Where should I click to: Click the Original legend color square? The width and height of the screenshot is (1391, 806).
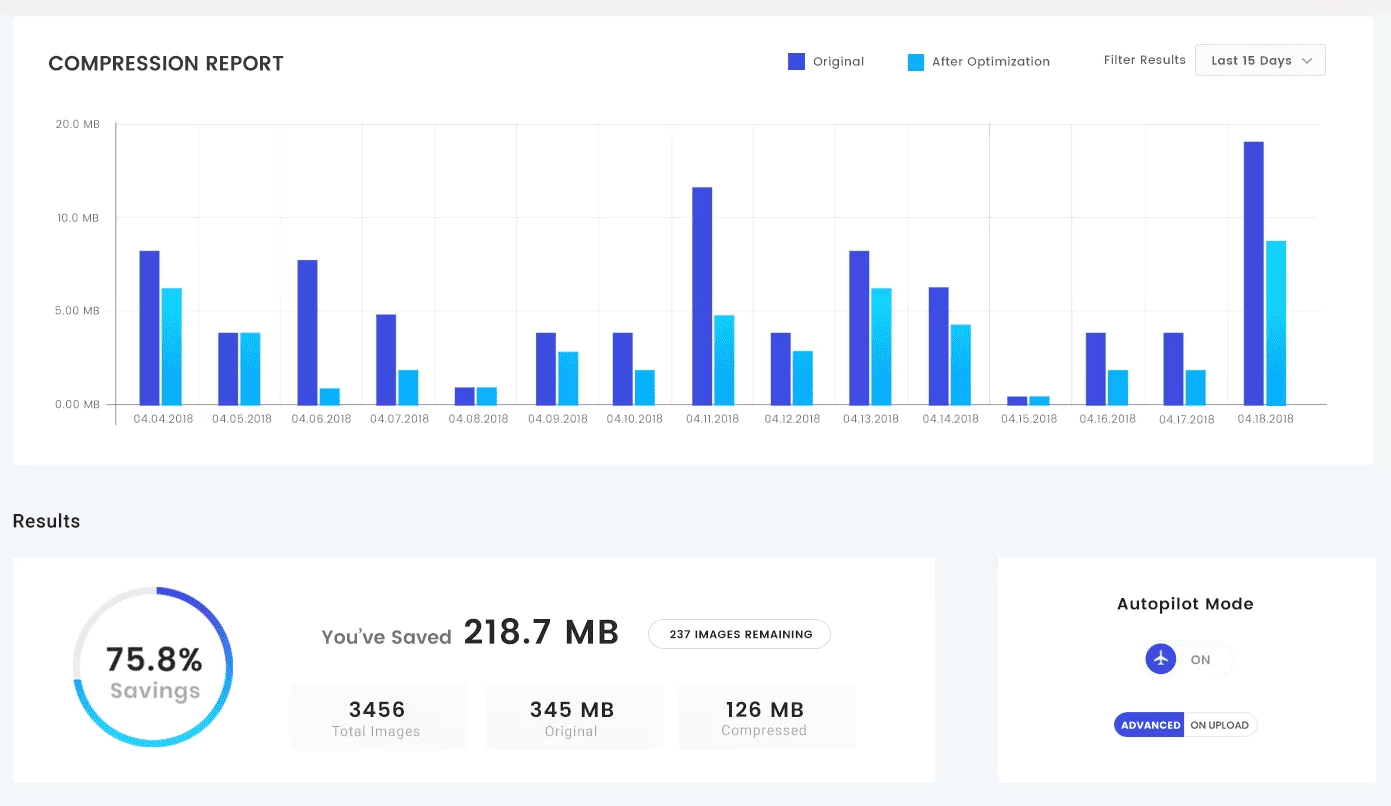coord(796,62)
